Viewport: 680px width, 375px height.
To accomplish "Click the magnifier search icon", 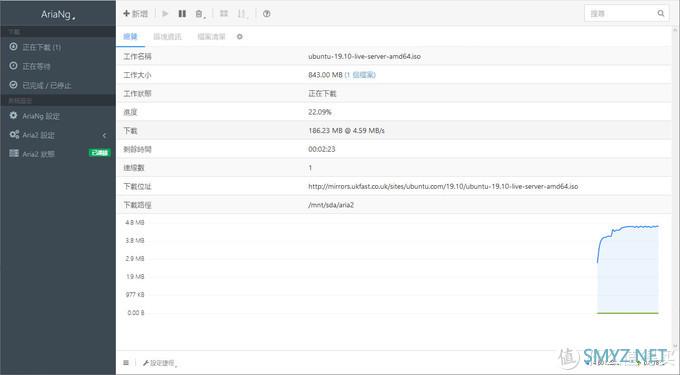I will [661, 13].
